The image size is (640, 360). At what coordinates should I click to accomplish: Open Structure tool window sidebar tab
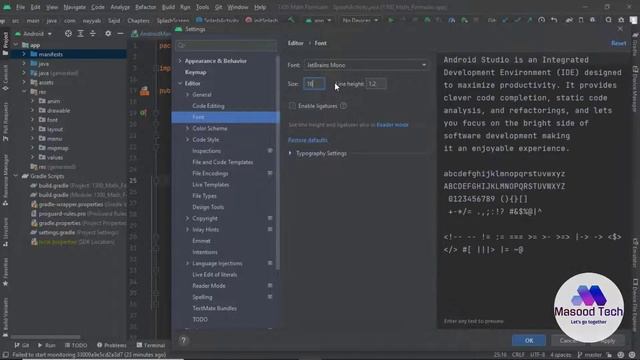[5, 232]
